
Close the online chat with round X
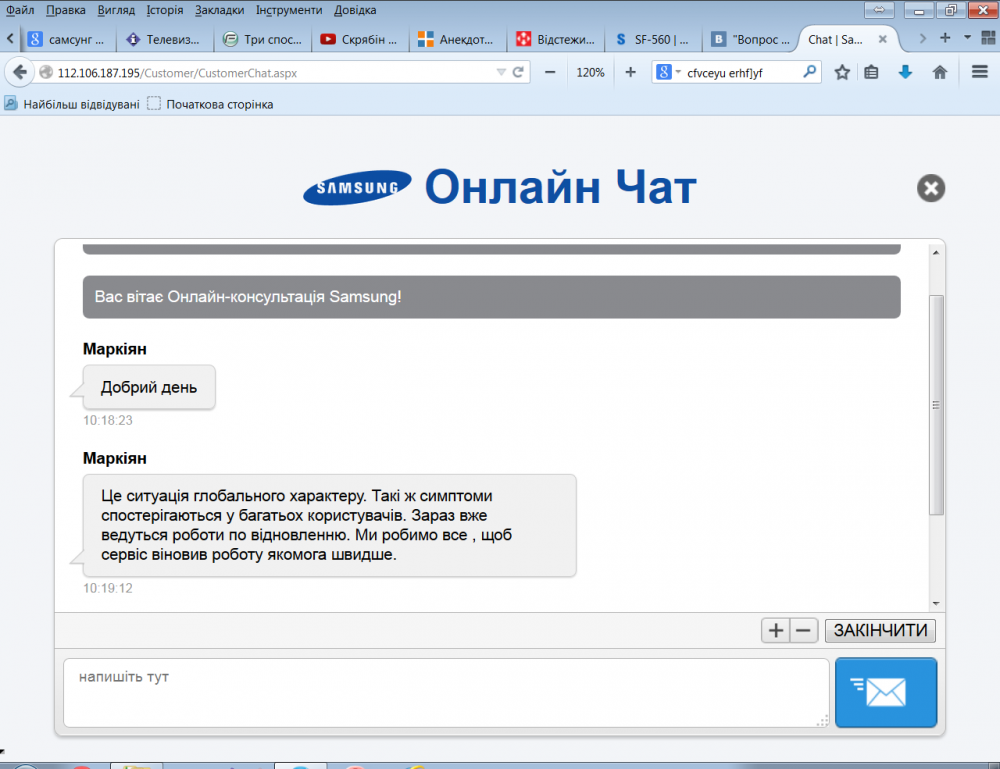pyautogui.click(x=931, y=188)
